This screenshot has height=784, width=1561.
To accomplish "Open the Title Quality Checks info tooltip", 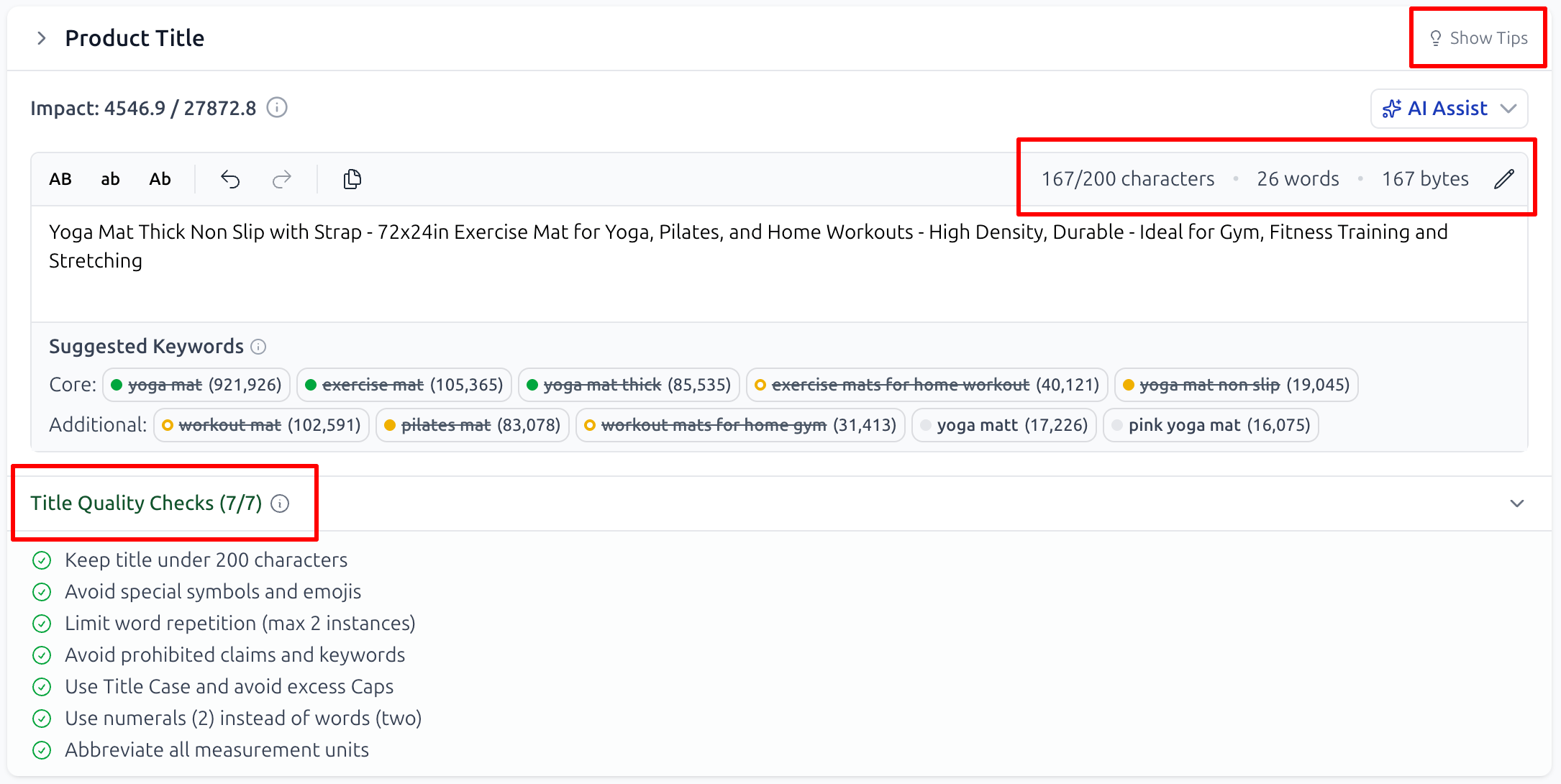I will 280,503.
